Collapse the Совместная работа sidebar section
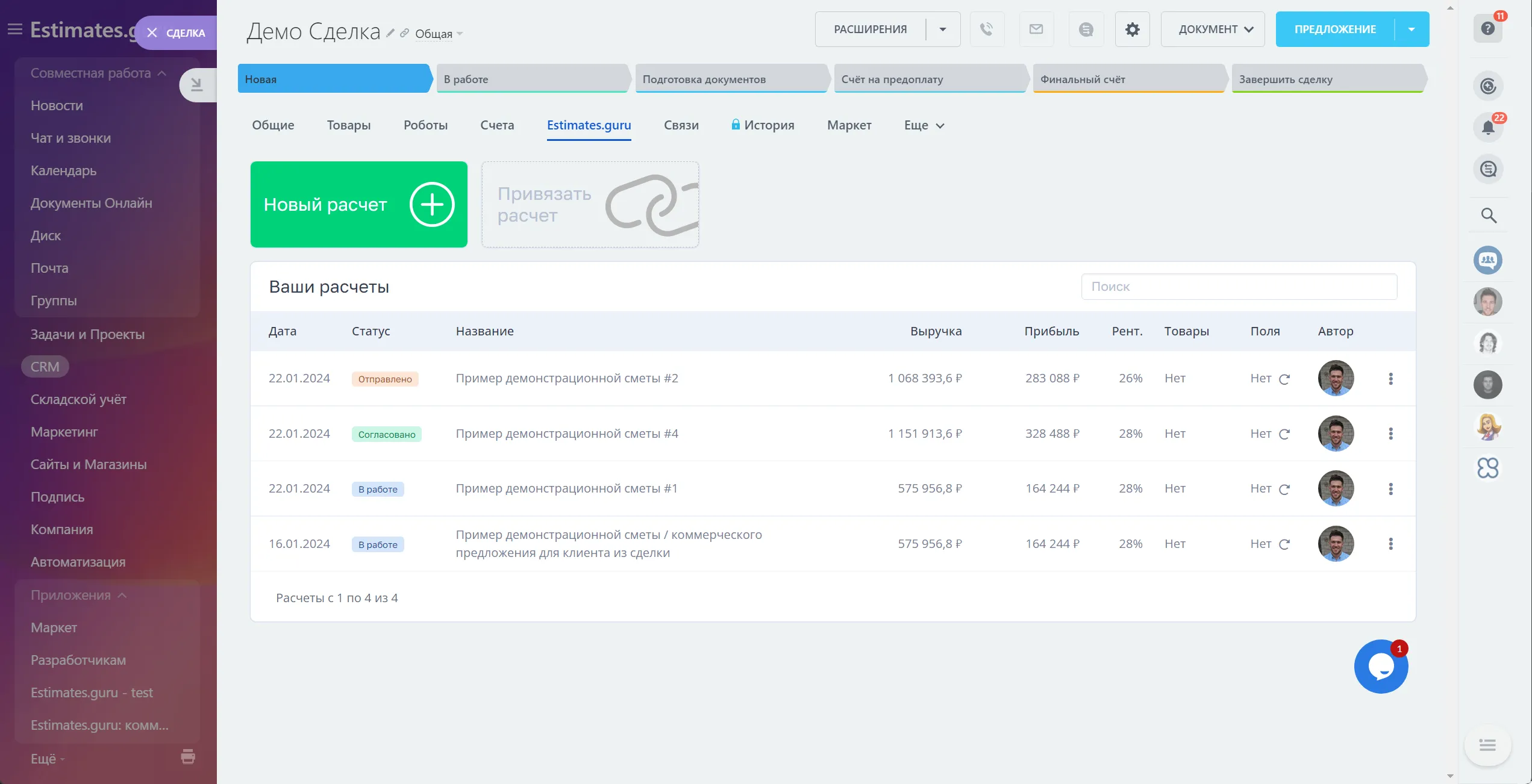The image size is (1532, 784). 161,73
